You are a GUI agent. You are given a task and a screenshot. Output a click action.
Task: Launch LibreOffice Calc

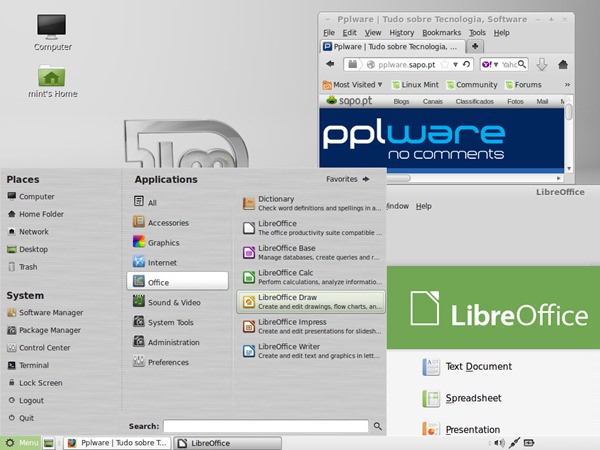pyautogui.click(x=311, y=277)
